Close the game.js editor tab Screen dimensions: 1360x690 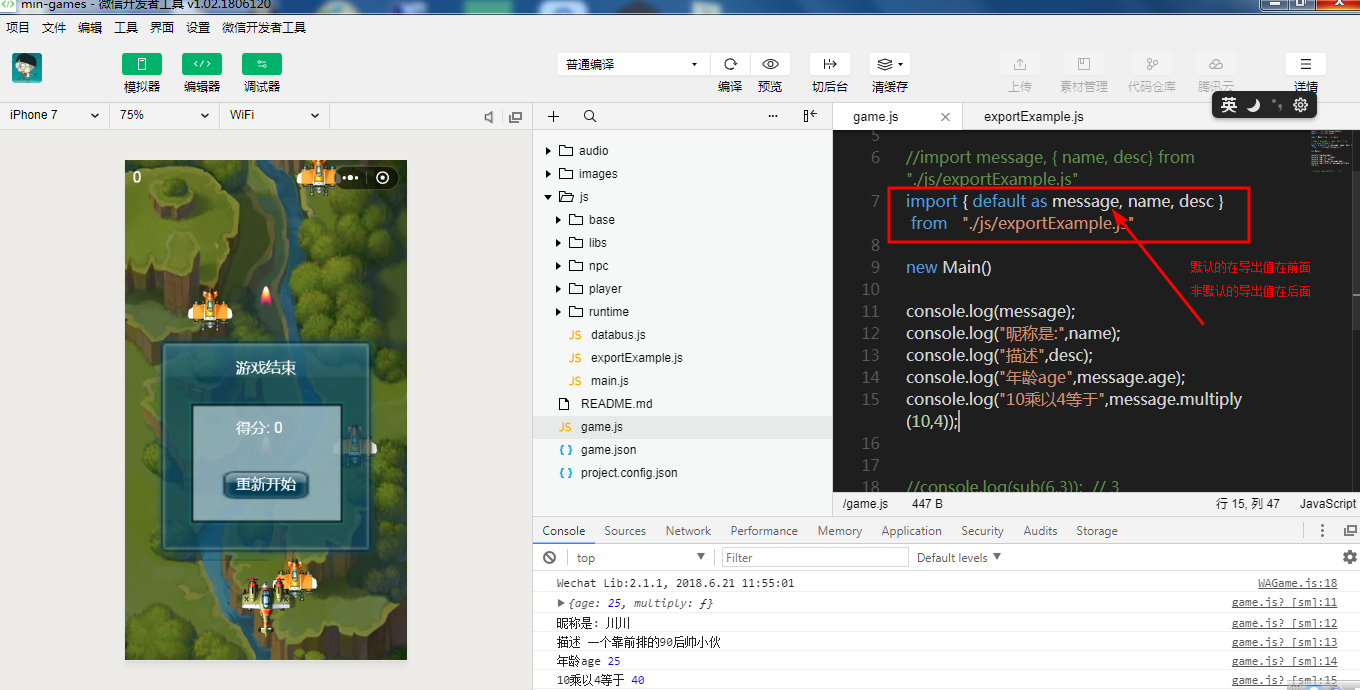point(945,117)
